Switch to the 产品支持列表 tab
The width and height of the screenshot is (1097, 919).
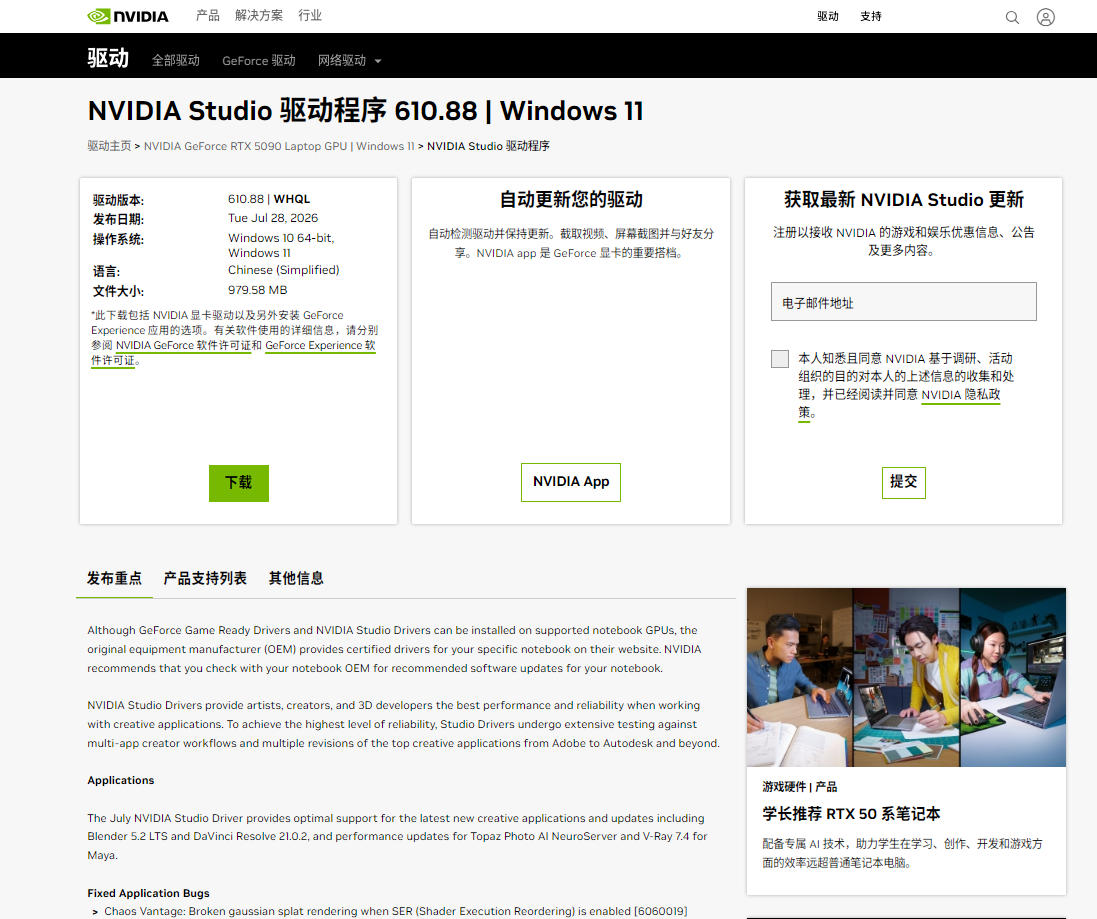pos(205,578)
